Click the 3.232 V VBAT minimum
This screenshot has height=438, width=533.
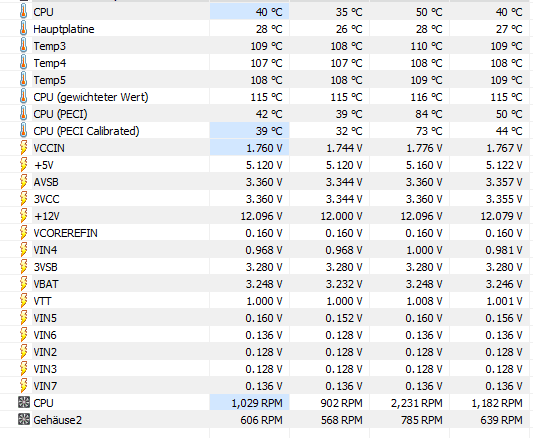344,284
